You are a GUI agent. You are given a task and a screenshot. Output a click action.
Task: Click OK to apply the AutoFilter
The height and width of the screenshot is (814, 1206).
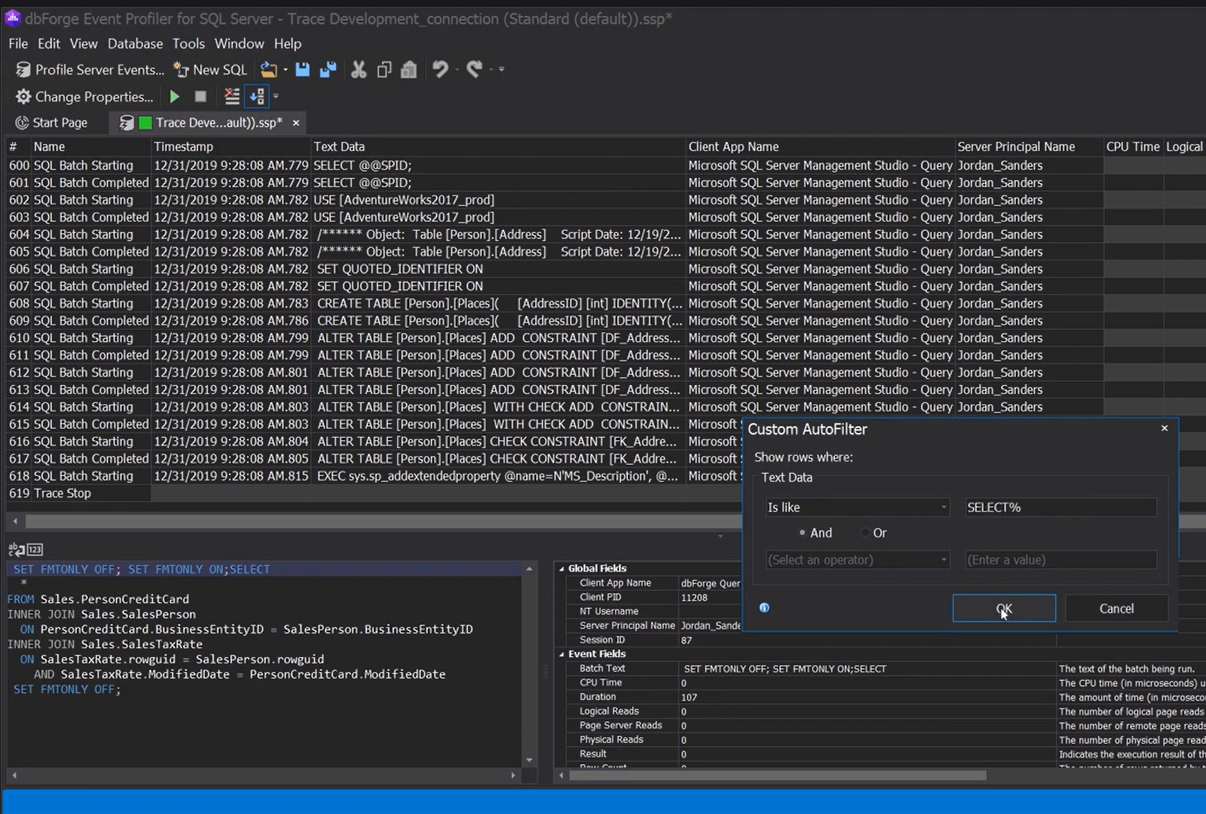coord(1003,608)
